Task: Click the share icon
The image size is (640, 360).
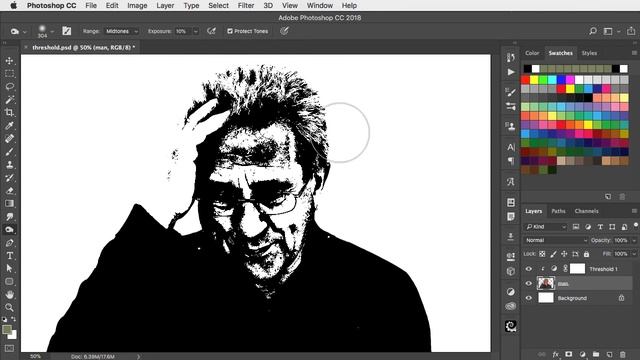Action: 631,31
